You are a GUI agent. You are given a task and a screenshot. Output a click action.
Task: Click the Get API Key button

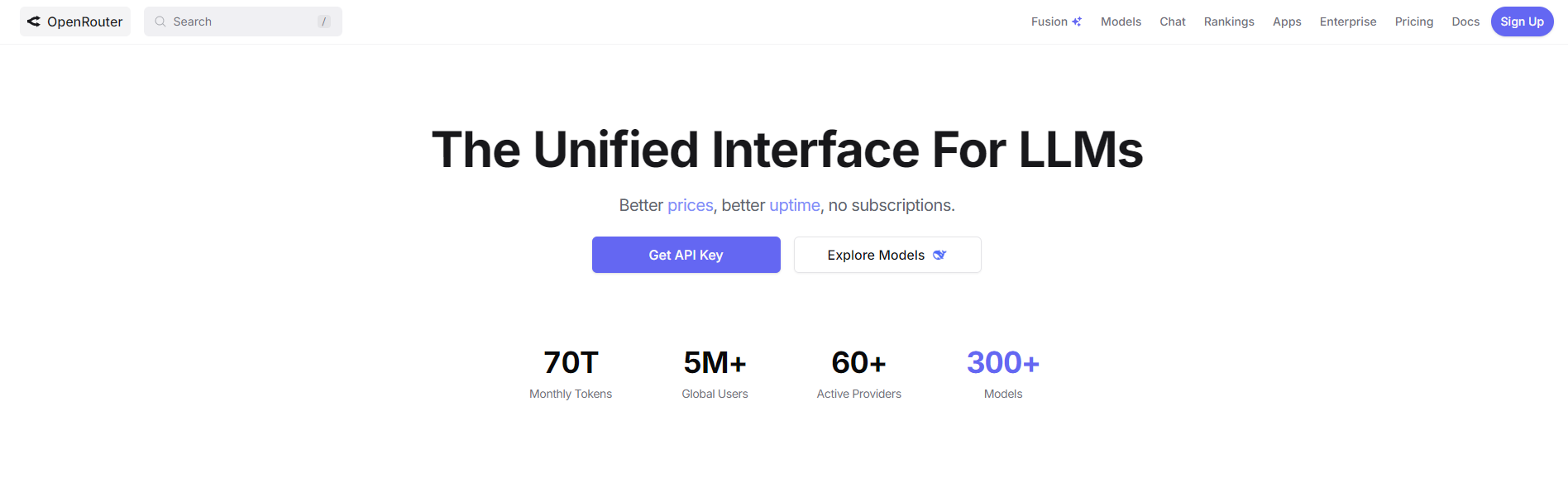(686, 255)
